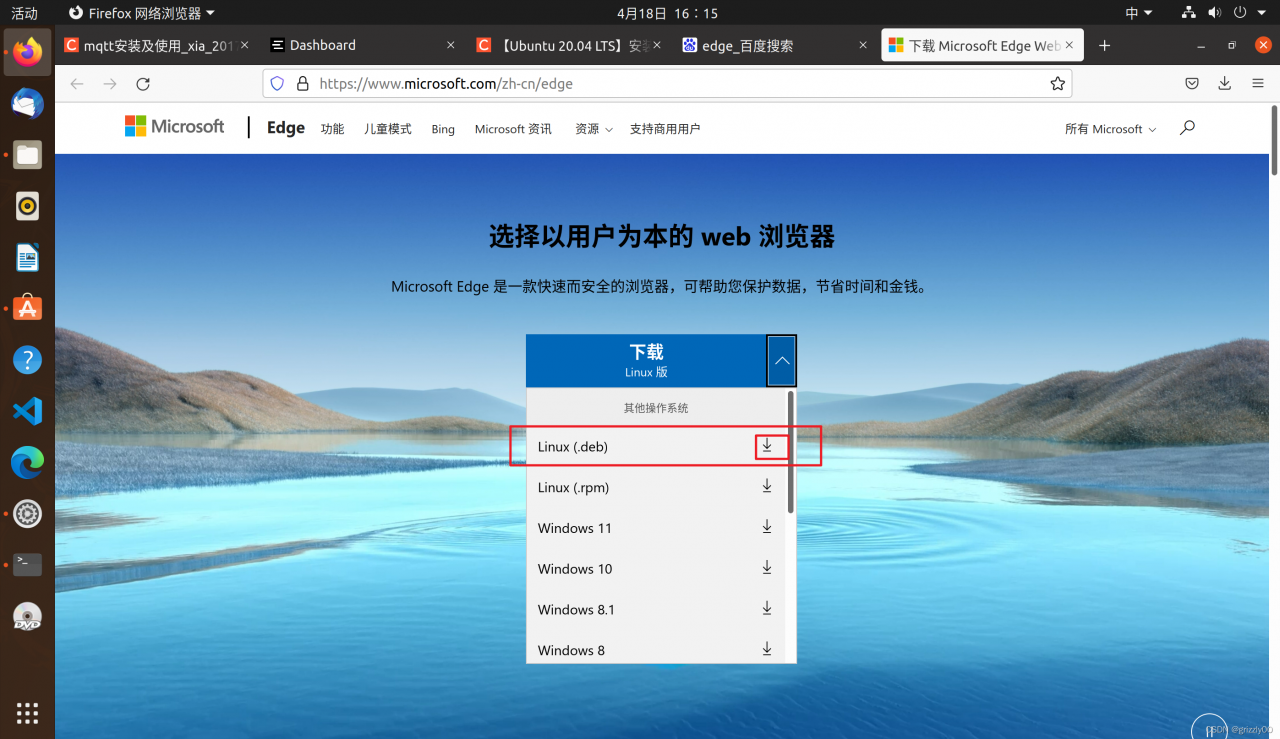The image size is (1280, 739).
Task: Launch Visual Studio Code from the dock
Action: (26, 410)
